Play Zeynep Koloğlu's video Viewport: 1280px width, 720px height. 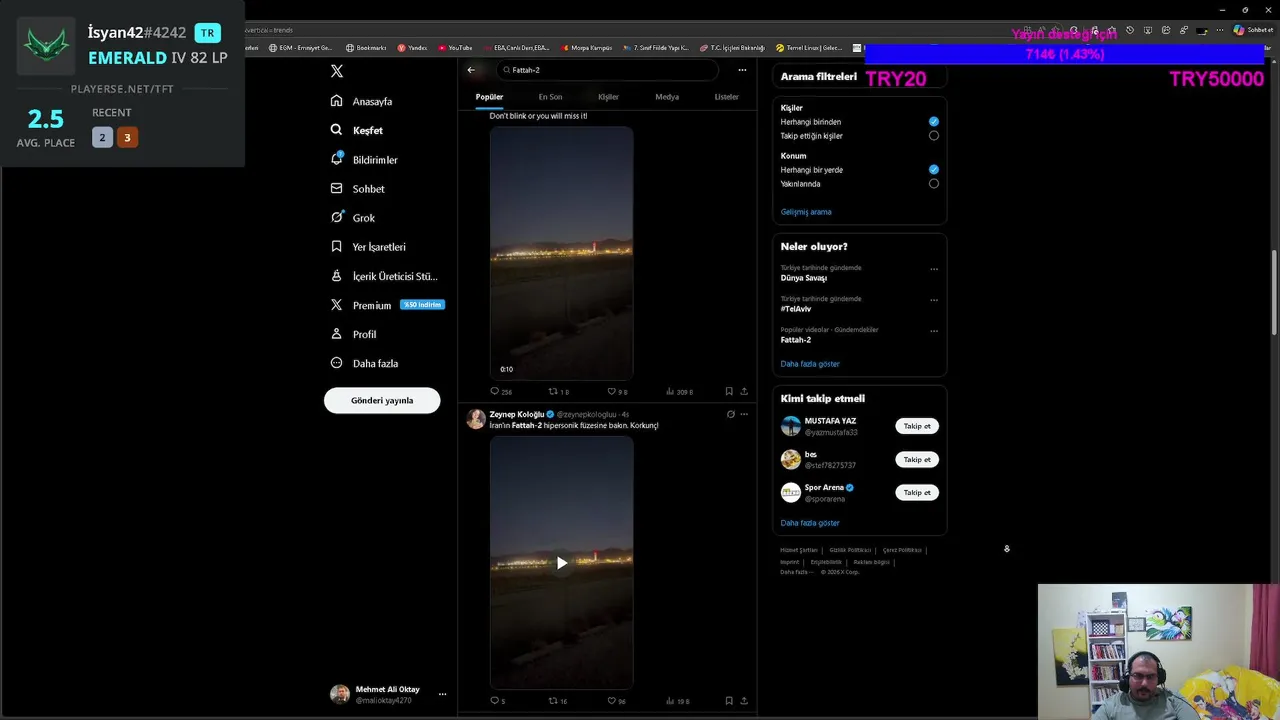click(x=562, y=563)
